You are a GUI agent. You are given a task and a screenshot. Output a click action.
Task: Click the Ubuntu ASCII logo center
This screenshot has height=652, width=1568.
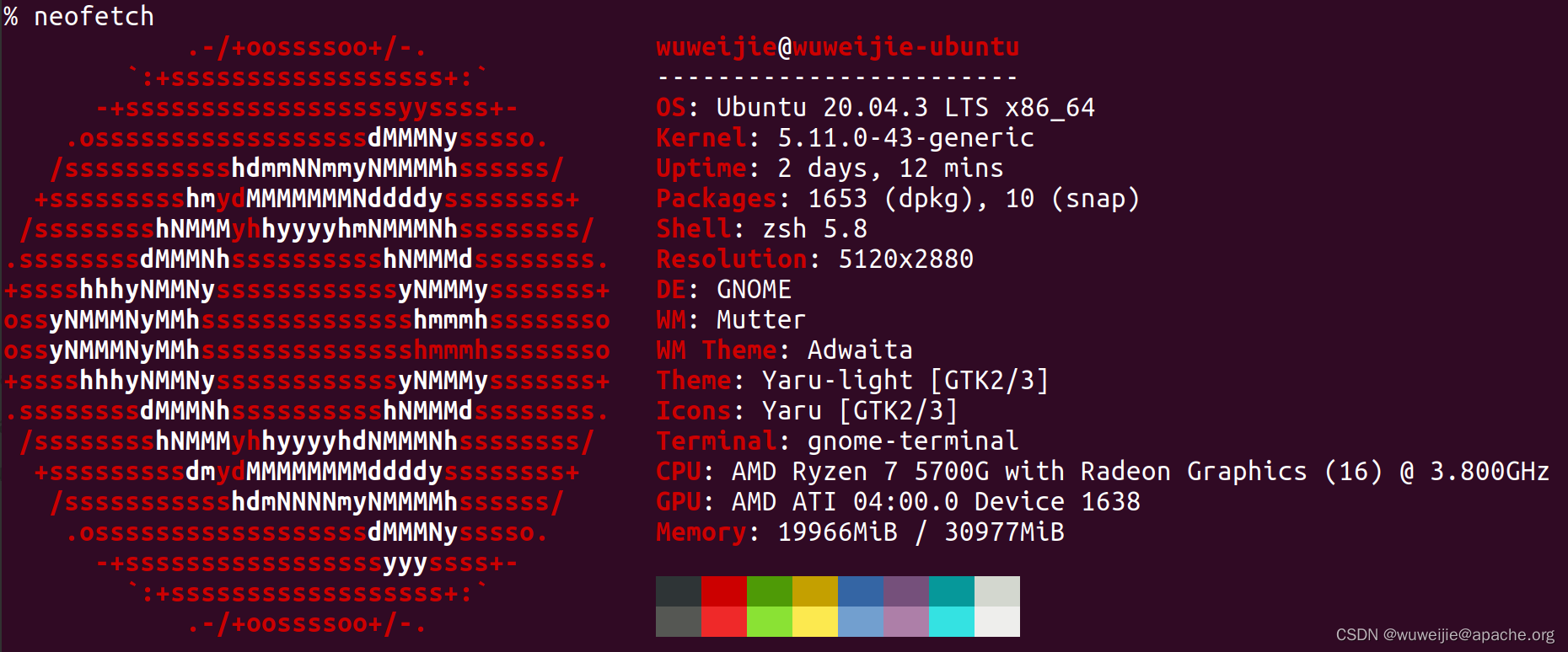click(x=307, y=335)
